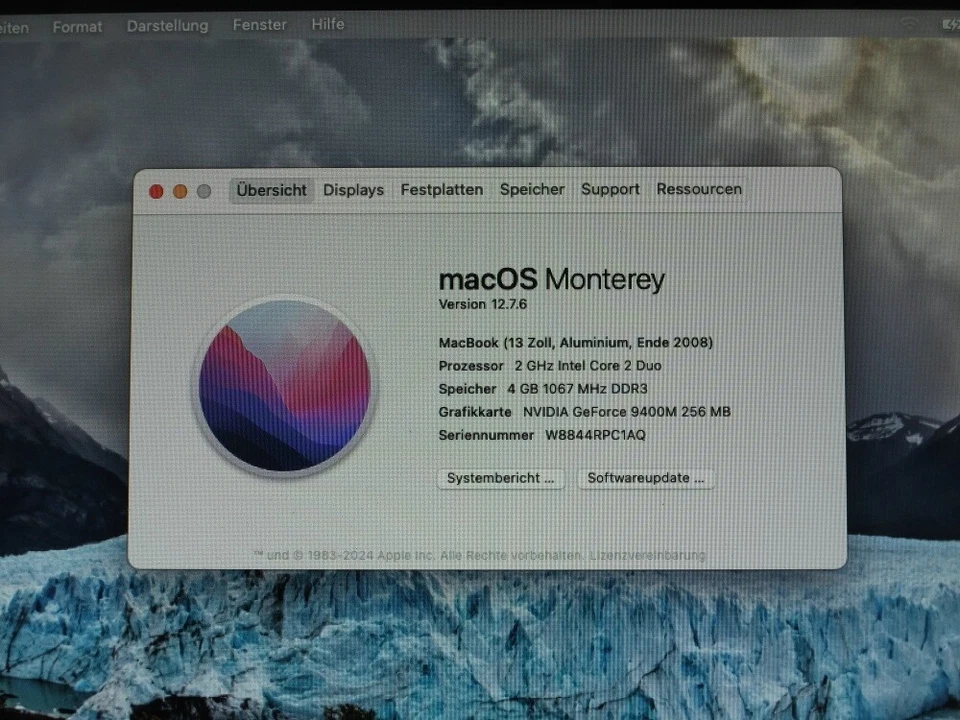Open the Hilfe menu
The image size is (960, 720).
327,25
